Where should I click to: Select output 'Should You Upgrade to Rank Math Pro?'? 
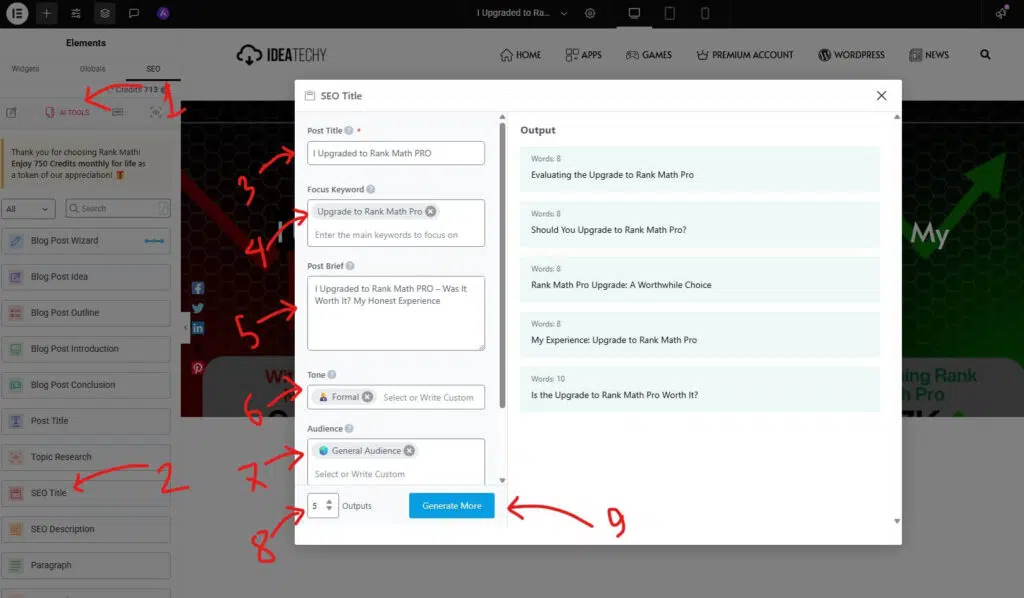click(x=699, y=225)
